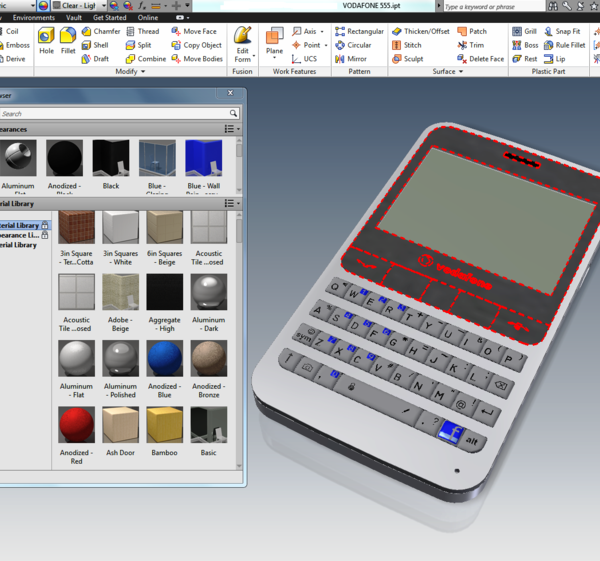Click the search magnifier icon

pos(233,113)
